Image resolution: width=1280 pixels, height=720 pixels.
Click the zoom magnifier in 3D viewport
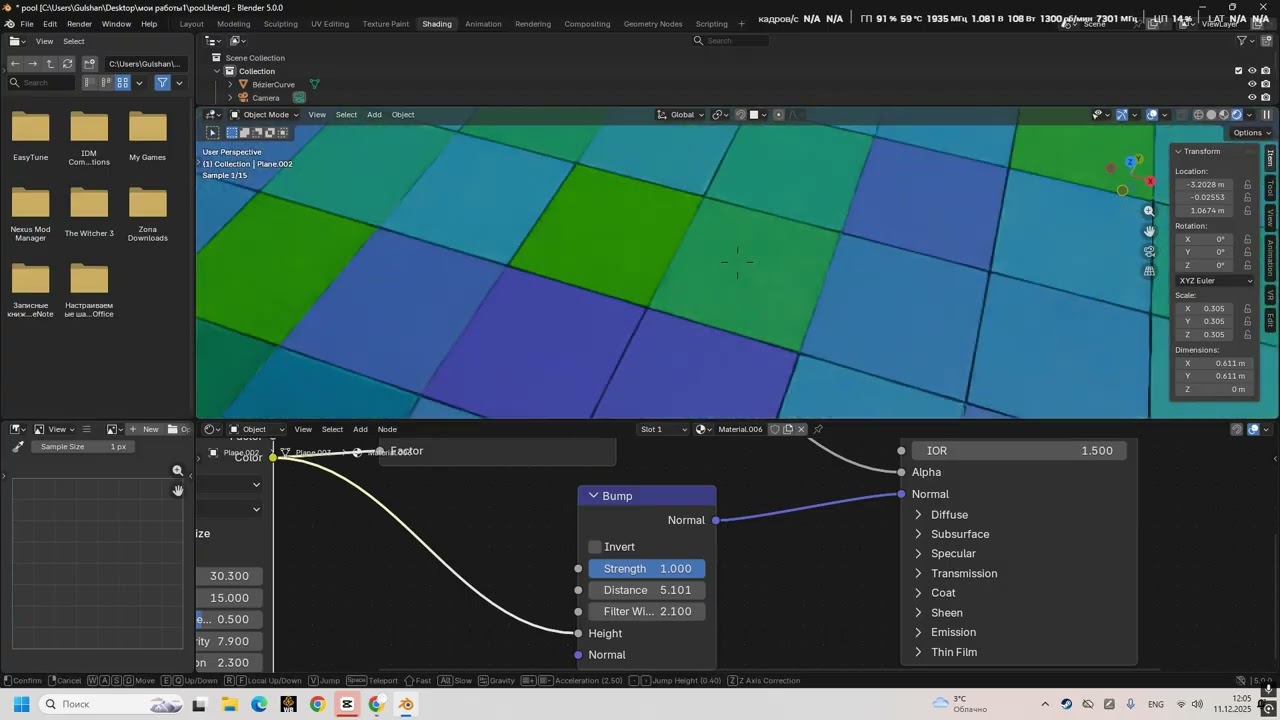(x=1149, y=211)
